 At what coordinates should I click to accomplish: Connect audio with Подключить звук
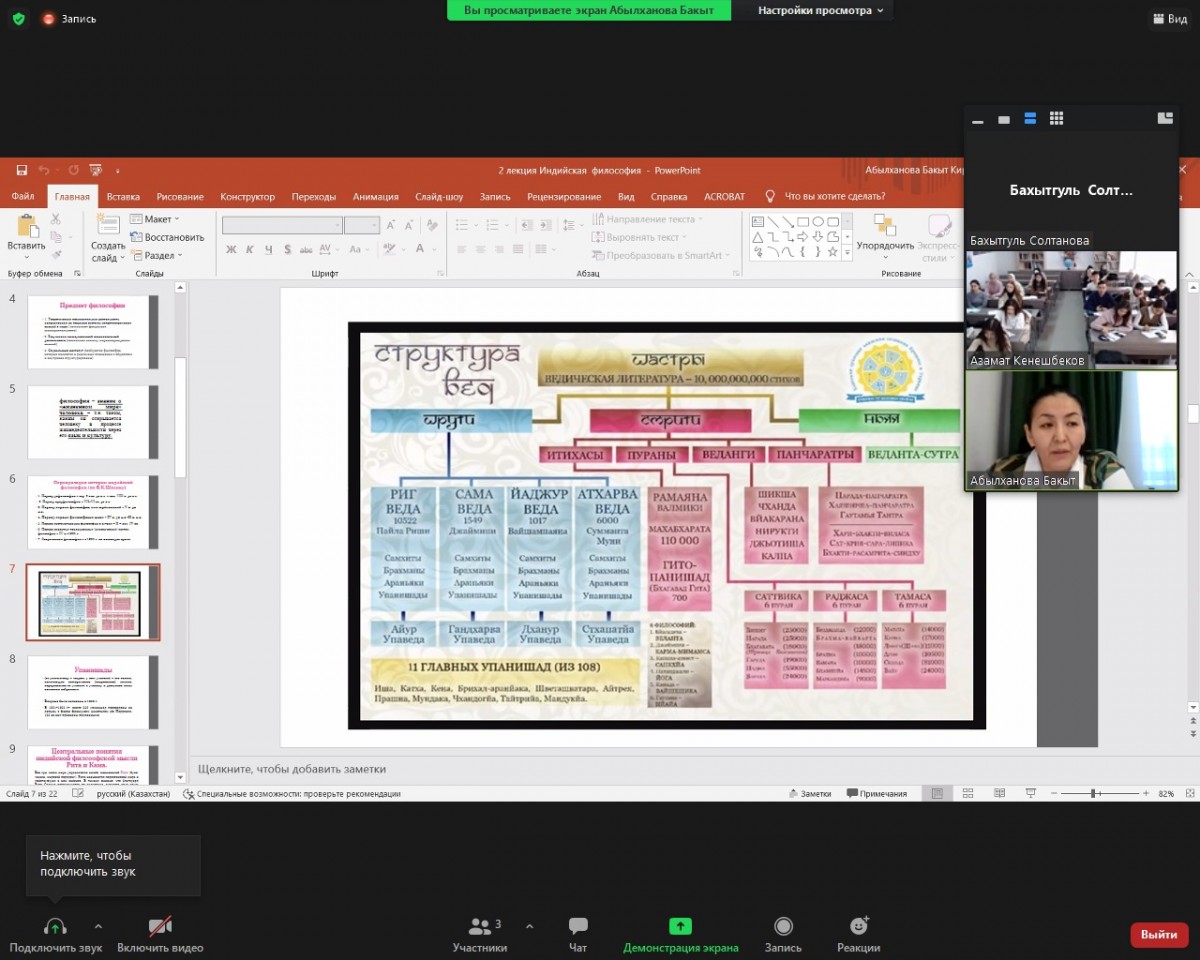[x=55, y=934]
